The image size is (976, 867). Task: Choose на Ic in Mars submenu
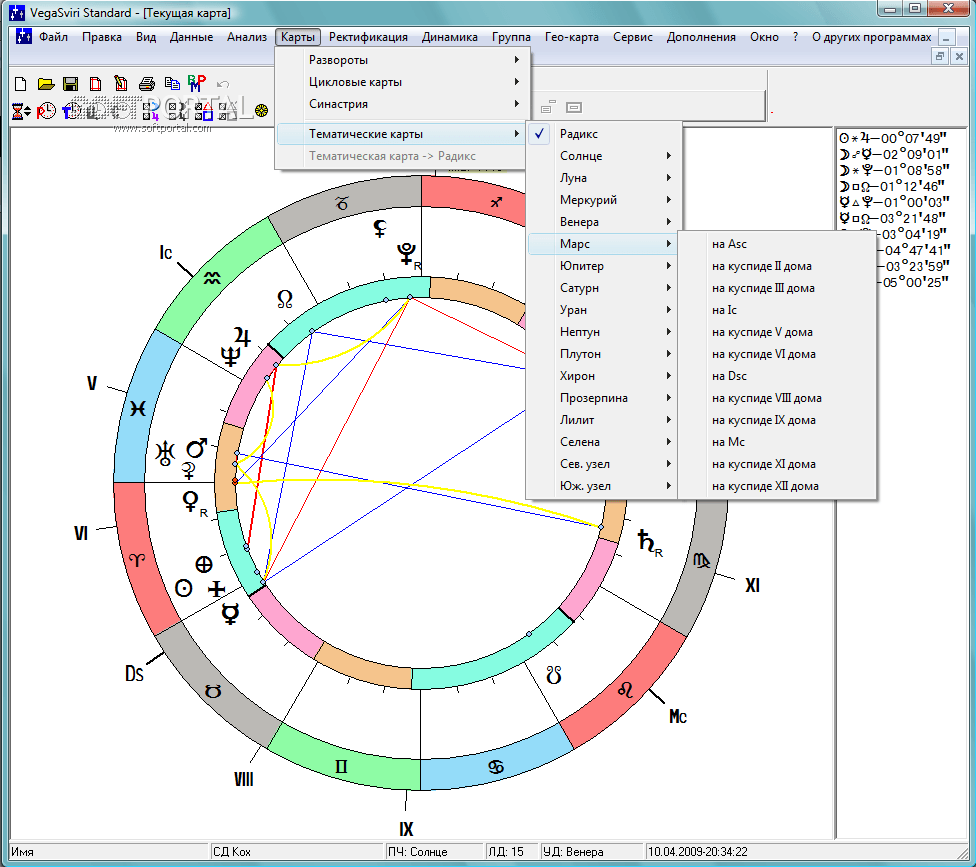point(777,309)
